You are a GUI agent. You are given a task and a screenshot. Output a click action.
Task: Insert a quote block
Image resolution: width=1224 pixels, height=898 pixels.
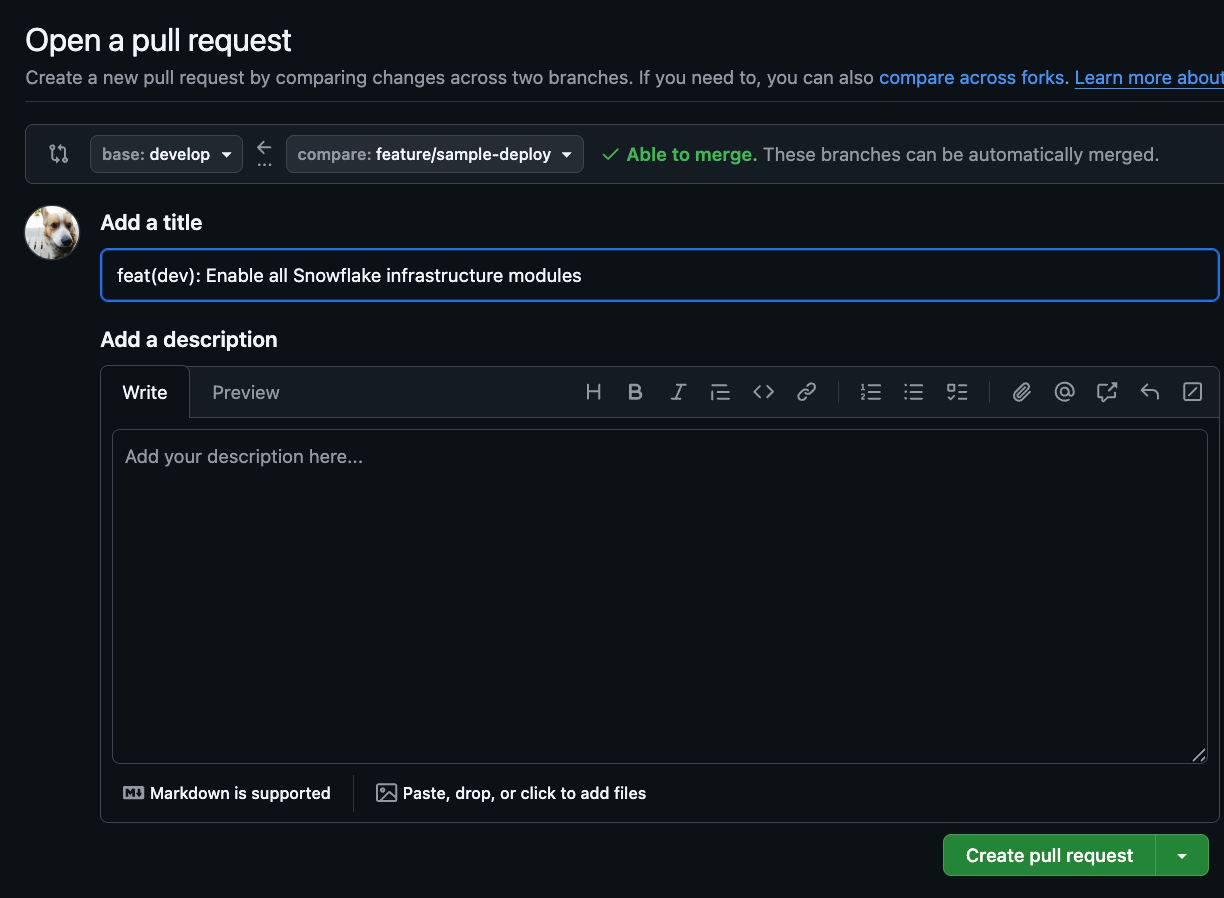coord(720,392)
